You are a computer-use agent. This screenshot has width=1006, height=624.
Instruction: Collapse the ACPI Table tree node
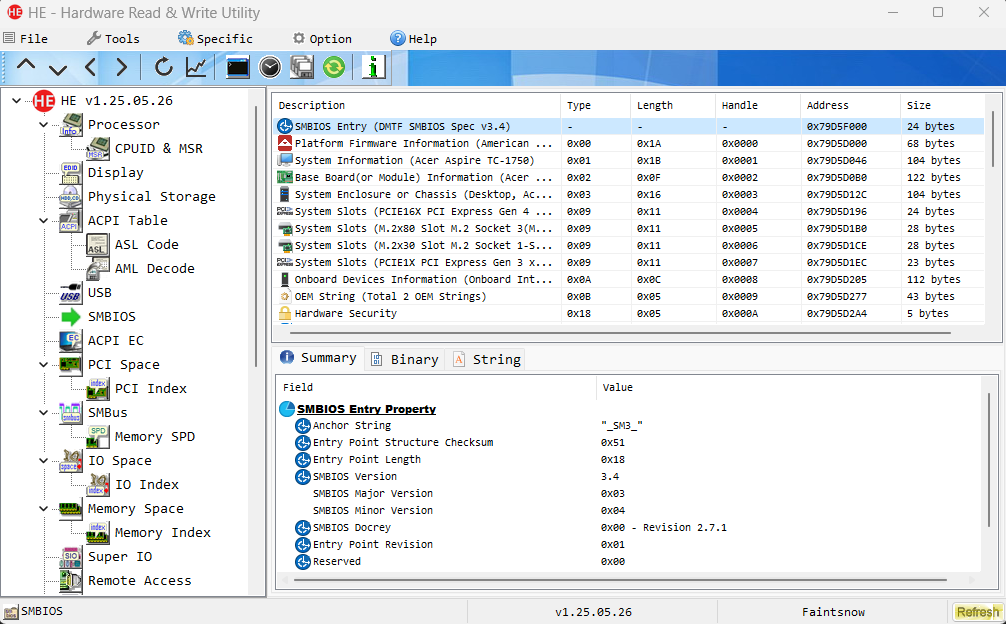tap(43, 221)
